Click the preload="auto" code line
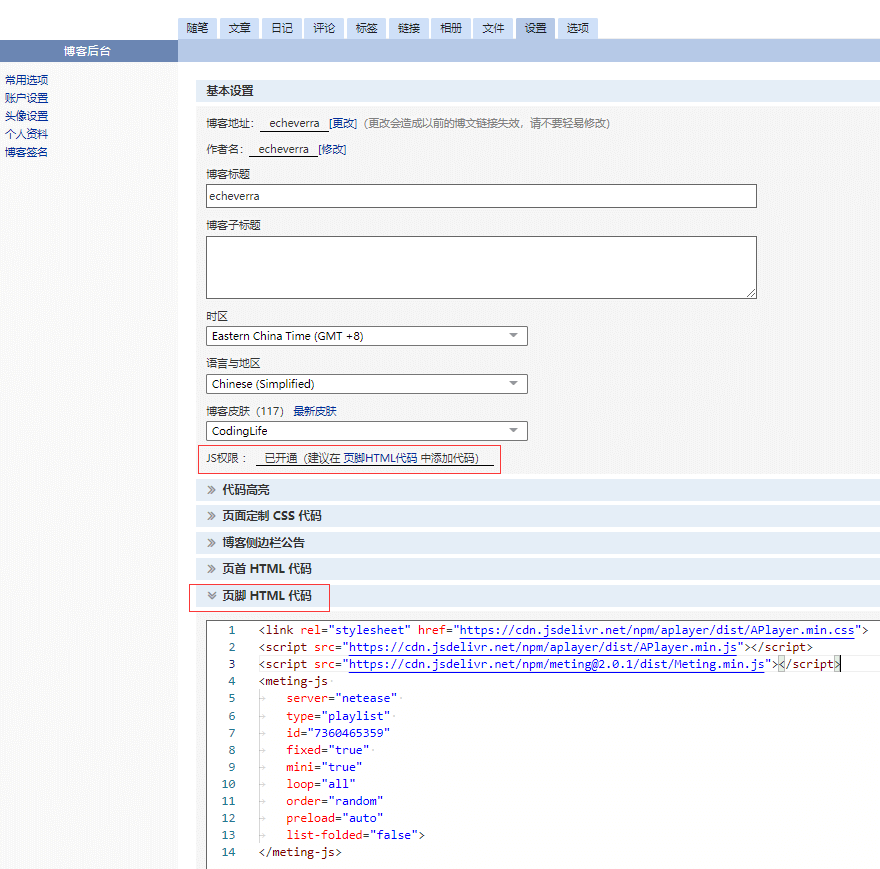 pyautogui.click(x=334, y=818)
